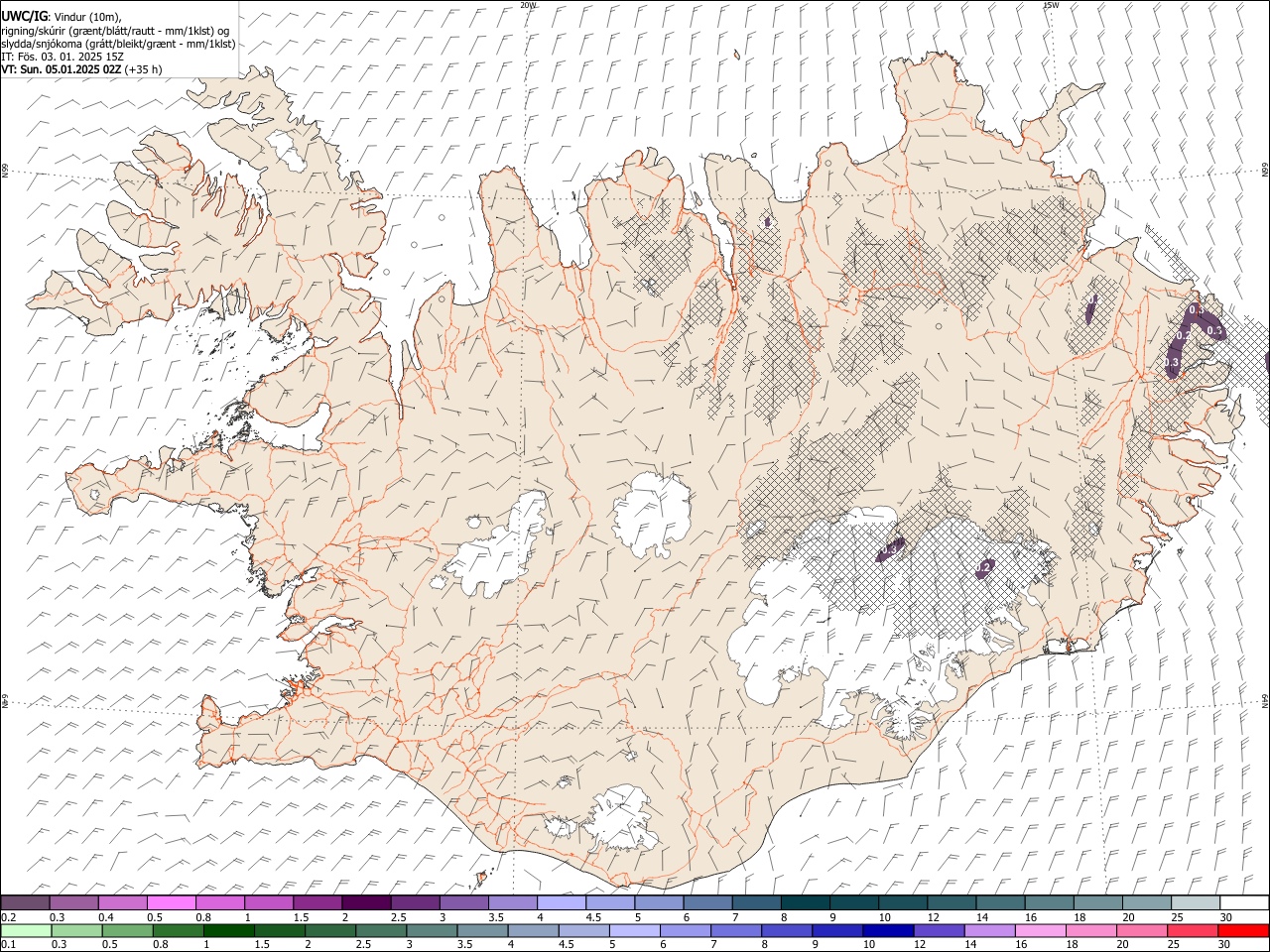Image resolution: width=1270 pixels, height=952 pixels.
Task: Pick the violet 14 swatch, lower legend row
Action: click(x=989, y=930)
